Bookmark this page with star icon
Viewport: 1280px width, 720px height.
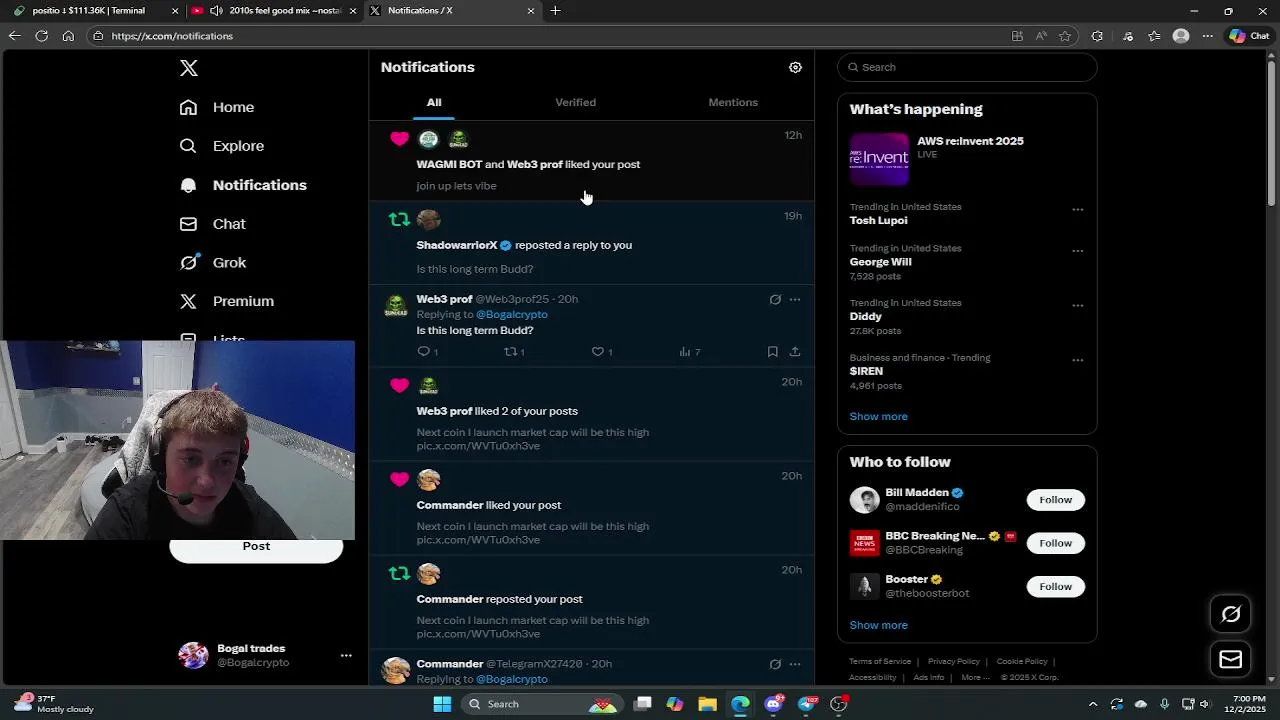1065,36
